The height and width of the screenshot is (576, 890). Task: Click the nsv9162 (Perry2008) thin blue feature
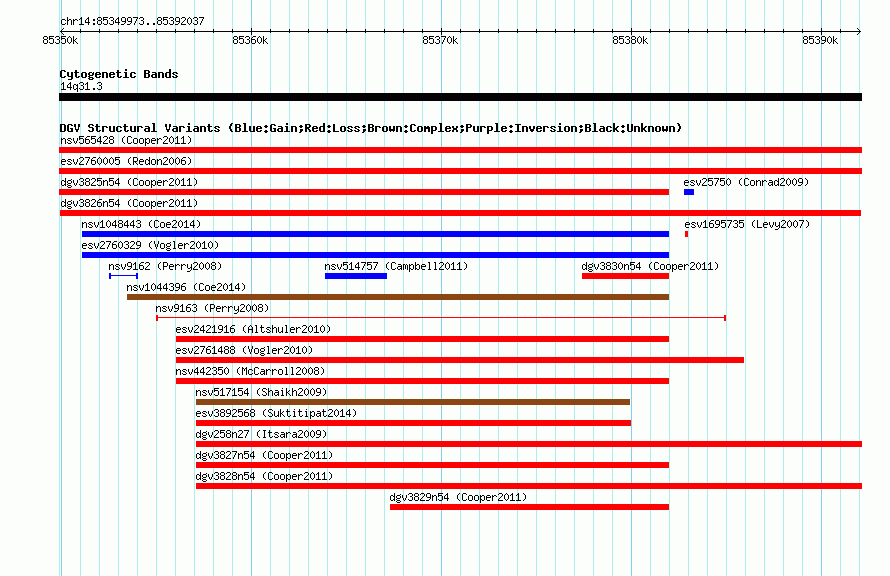[123, 276]
